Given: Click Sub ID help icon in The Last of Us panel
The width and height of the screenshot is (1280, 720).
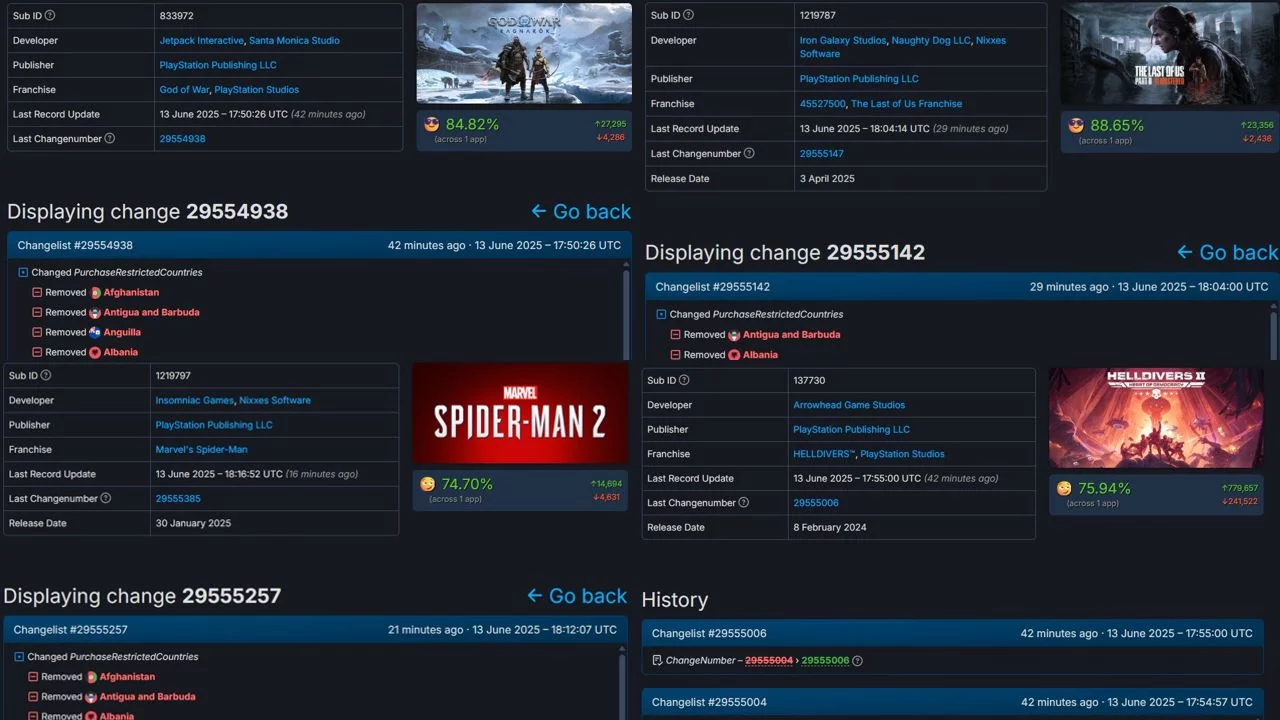Looking at the screenshot, I should pyautogui.click(x=688, y=16).
